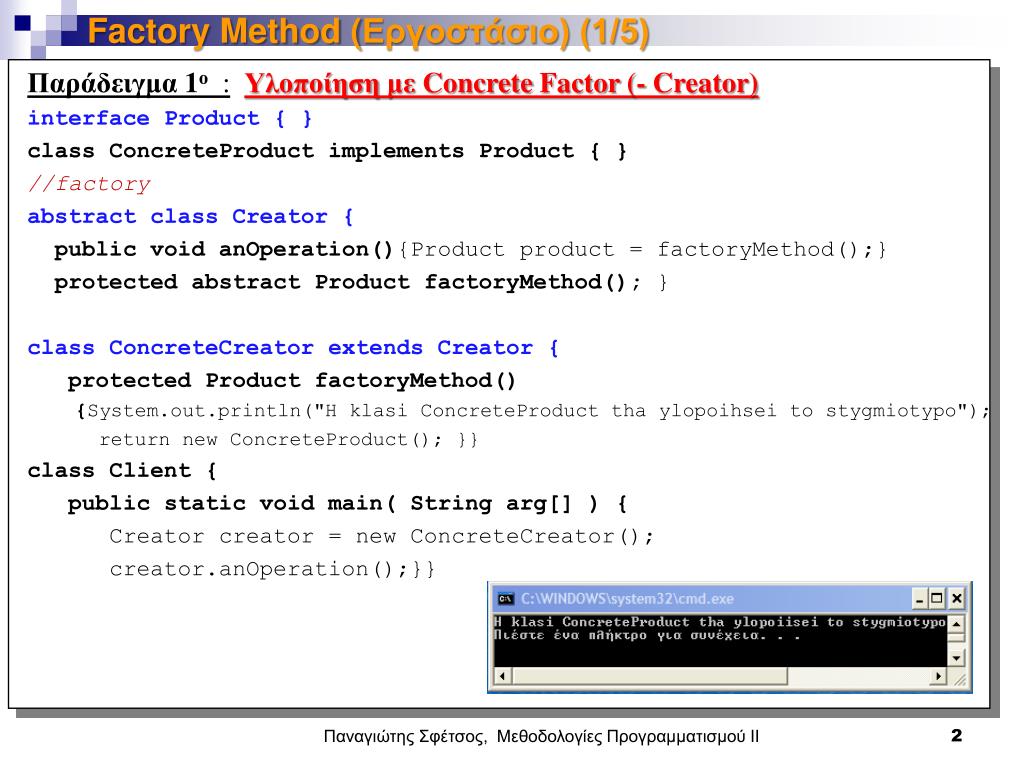Viewport: 1024px width, 768px height.
Task: Click line 'protected abstract Product factoryMethod();'
Action: 347,282
